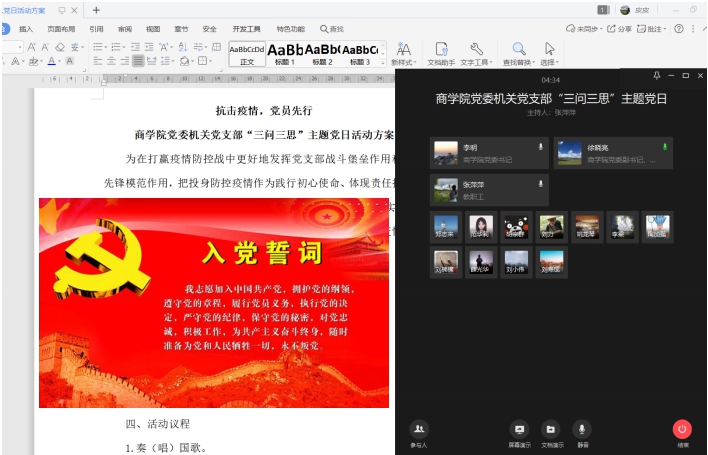Apply font color underline A

[51, 61]
